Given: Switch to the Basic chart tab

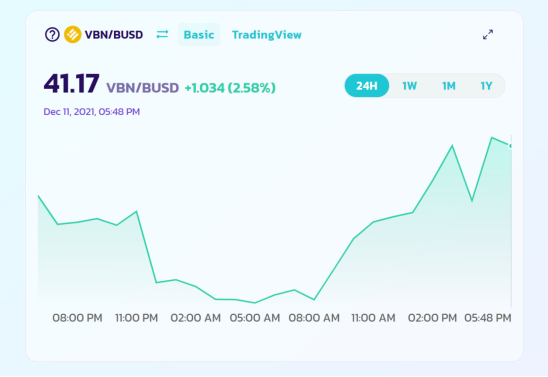Looking at the screenshot, I should (199, 35).
